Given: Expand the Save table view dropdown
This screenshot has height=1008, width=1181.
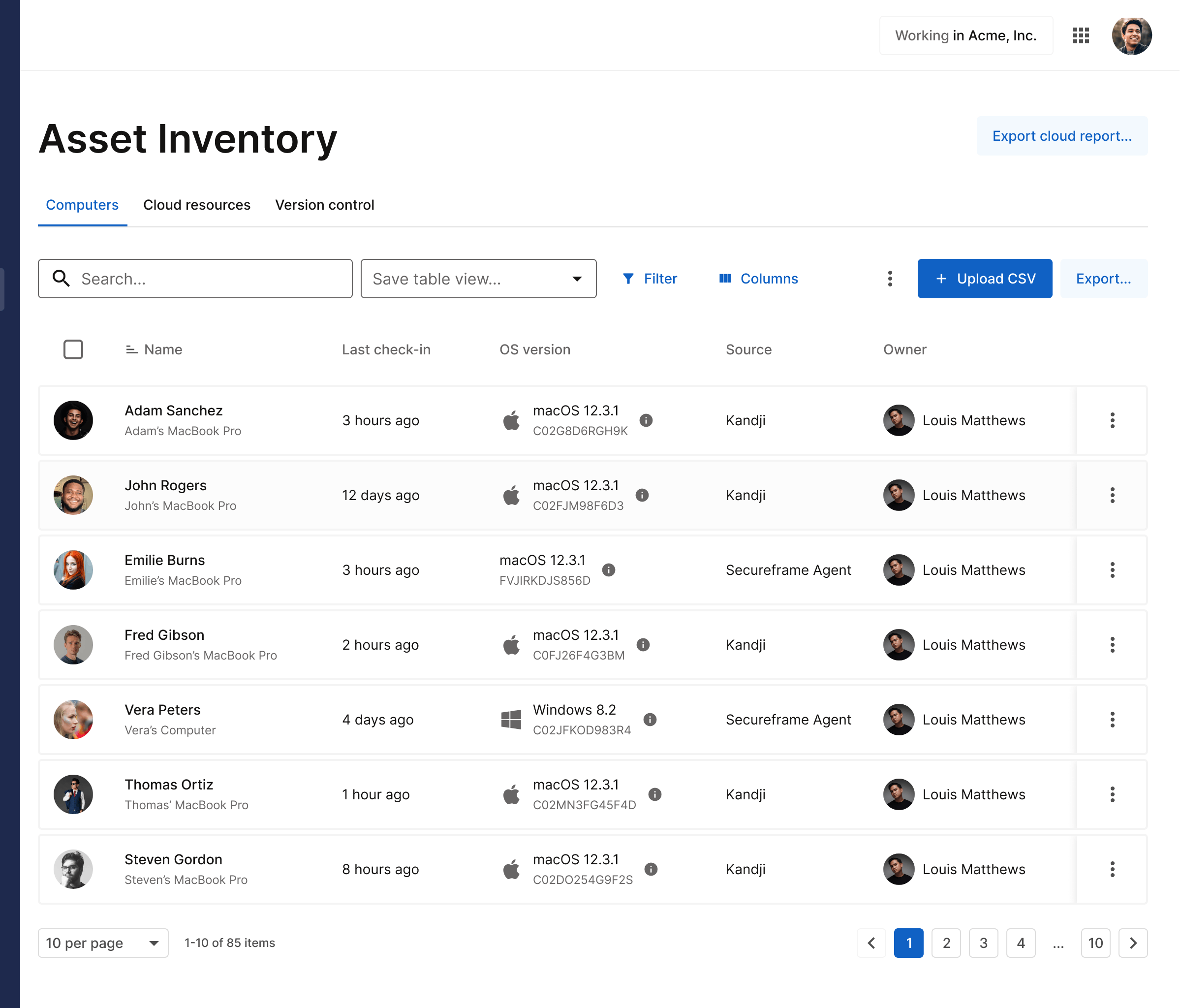Looking at the screenshot, I should [478, 279].
